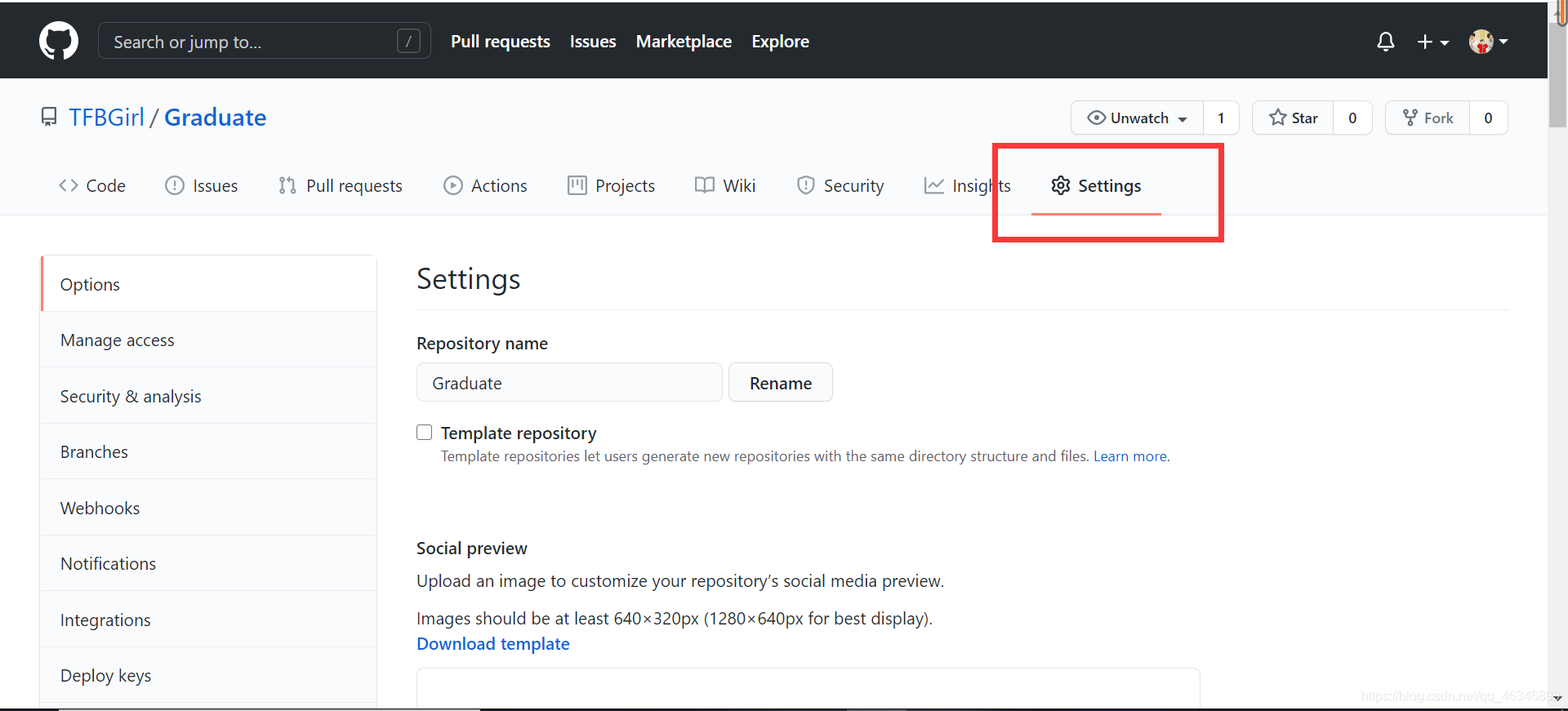Switch to the Projects tab
1568x711 pixels.
click(x=612, y=185)
